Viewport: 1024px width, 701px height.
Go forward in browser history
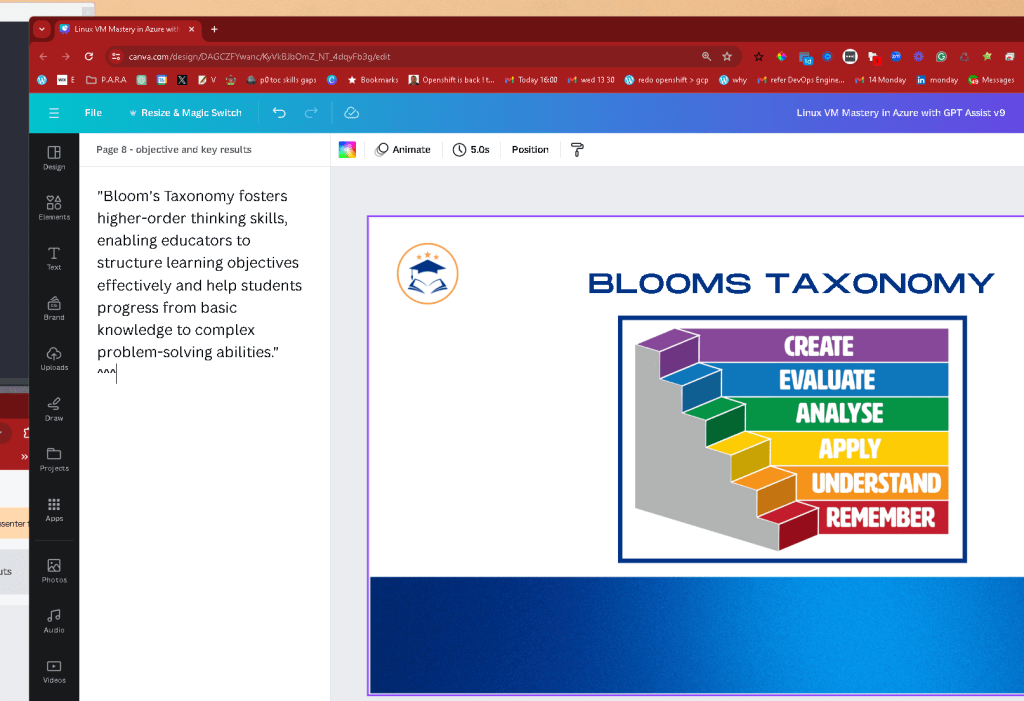66,57
